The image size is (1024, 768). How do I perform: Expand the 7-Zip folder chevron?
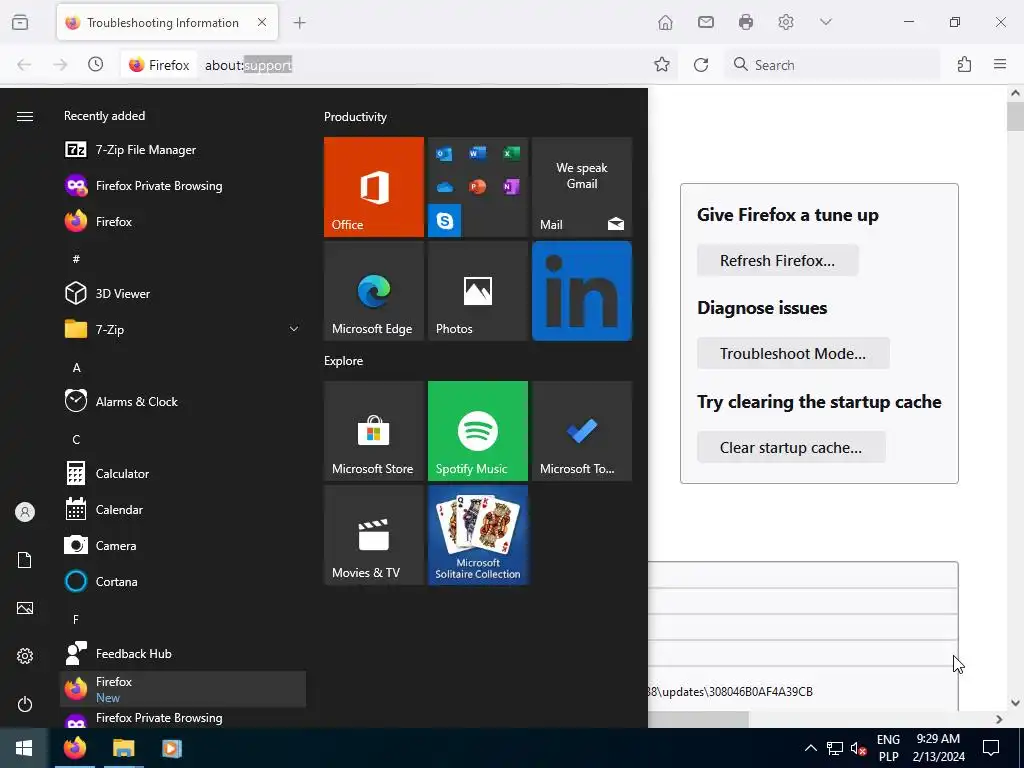click(294, 329)
